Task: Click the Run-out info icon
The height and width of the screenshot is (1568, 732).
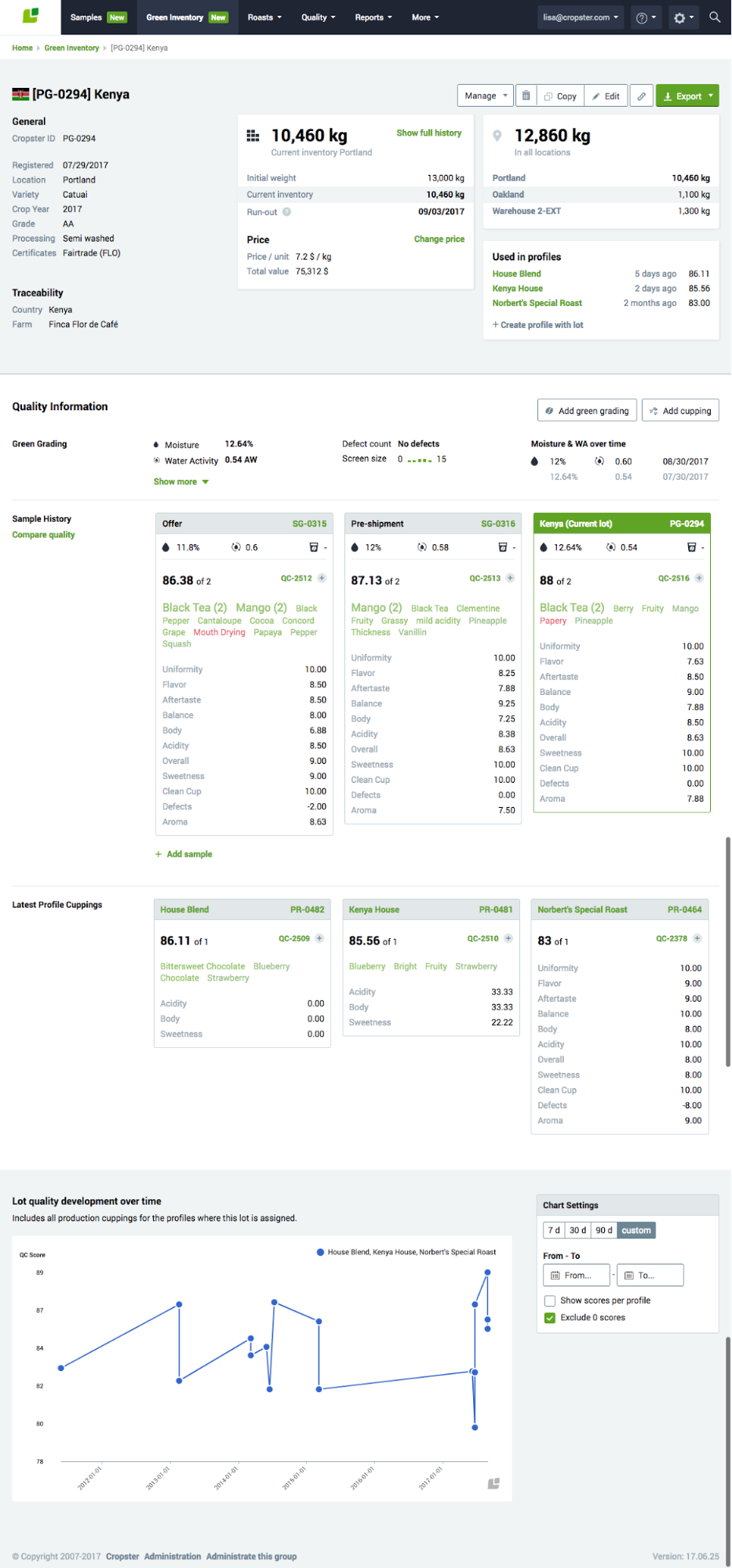Action: click(286, 212)
